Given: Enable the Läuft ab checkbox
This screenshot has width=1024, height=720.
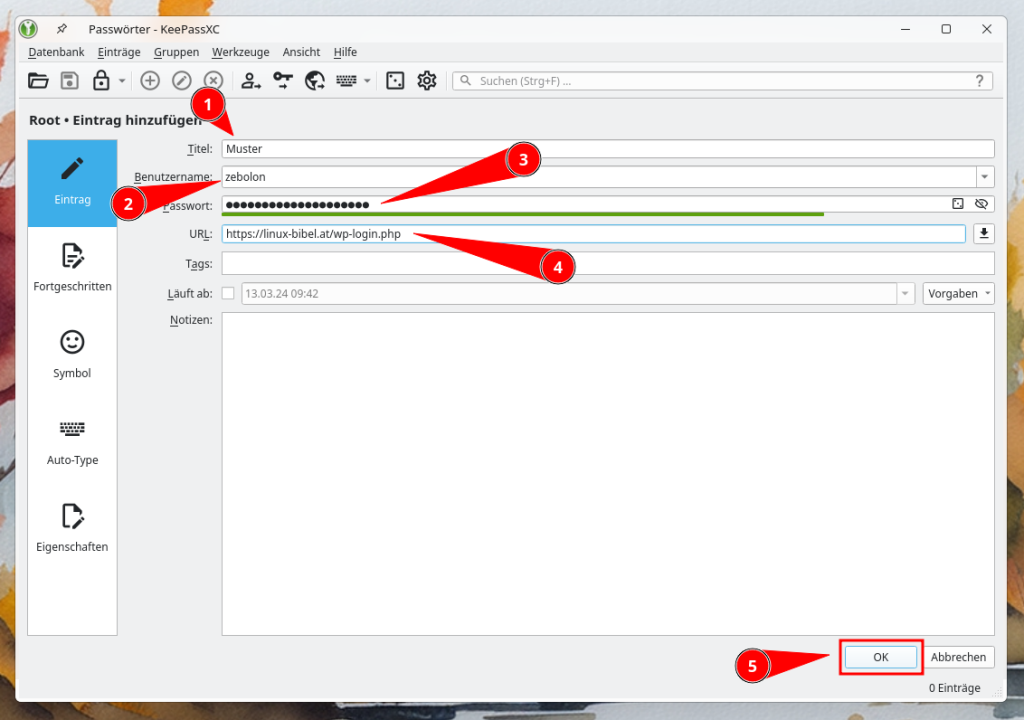Looking at the screenshot, I should (x=228, y=293).
